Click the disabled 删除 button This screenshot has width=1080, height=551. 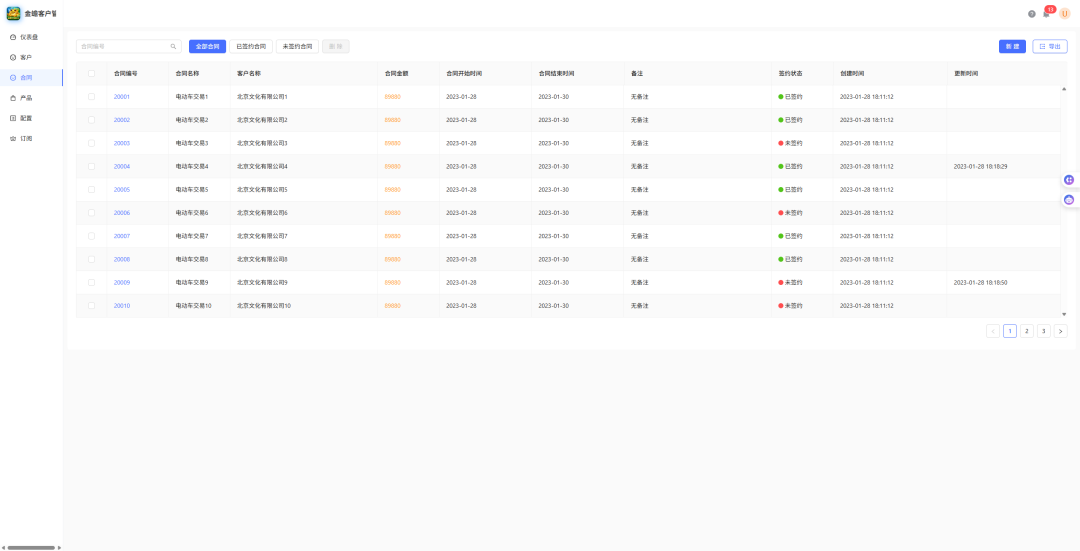(x=335, y=47)
